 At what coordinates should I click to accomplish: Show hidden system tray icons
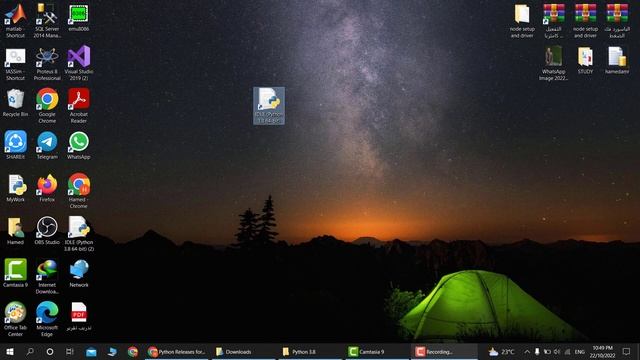point(527,351)
